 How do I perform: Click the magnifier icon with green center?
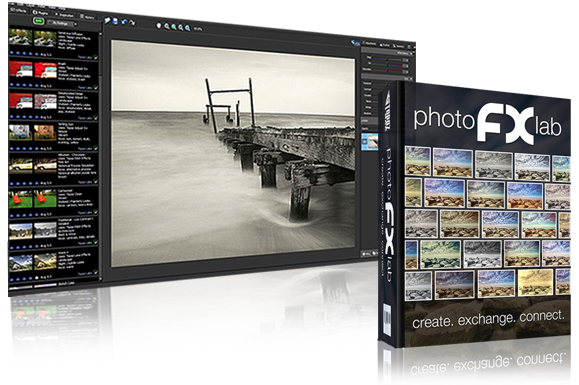[x=174, y=27]
